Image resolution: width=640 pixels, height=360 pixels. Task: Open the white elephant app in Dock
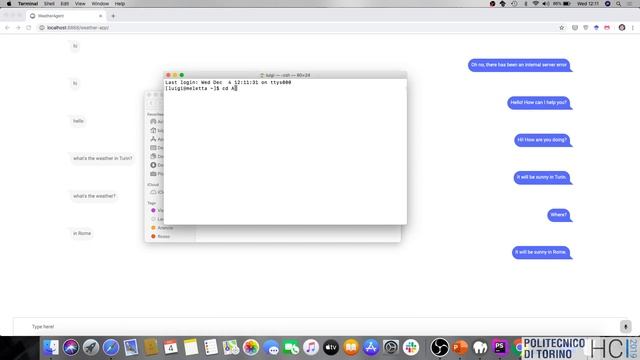(480, 347)
